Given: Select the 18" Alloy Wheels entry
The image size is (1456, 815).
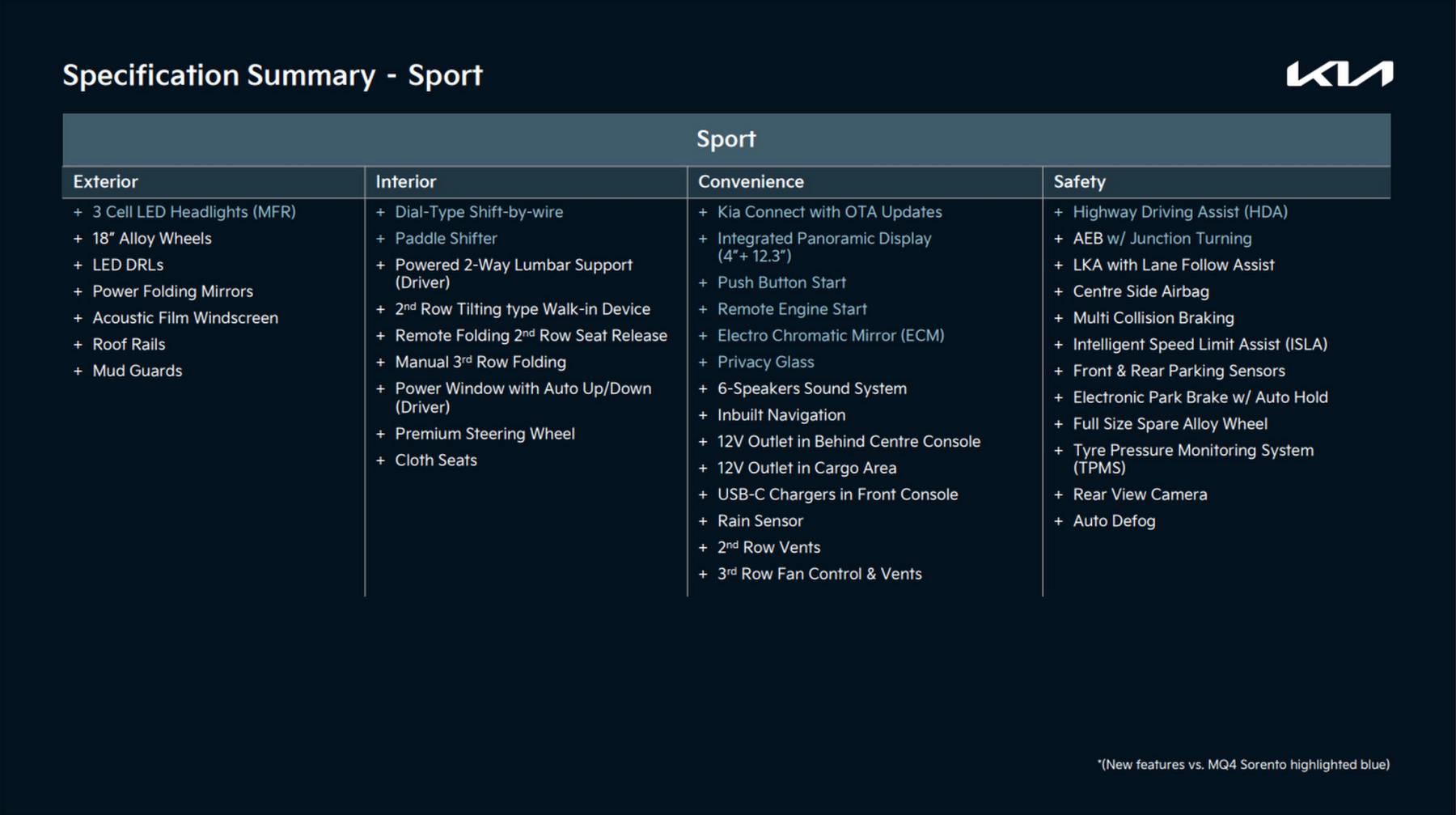Looking at the screenshot, I should click(x=150, y=238).
